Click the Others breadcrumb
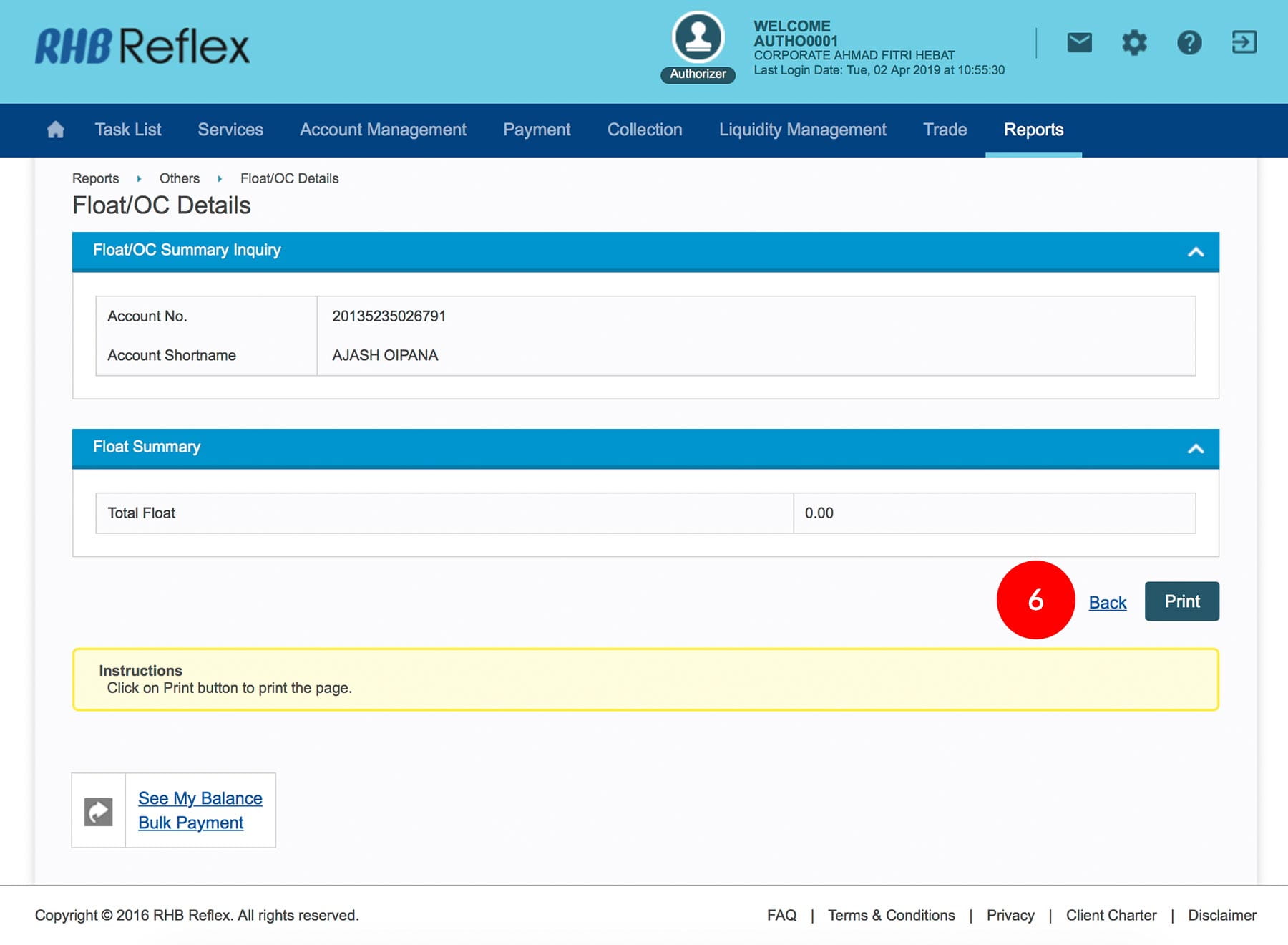Screen dimensions: 1288x945 tap(180, 178)
